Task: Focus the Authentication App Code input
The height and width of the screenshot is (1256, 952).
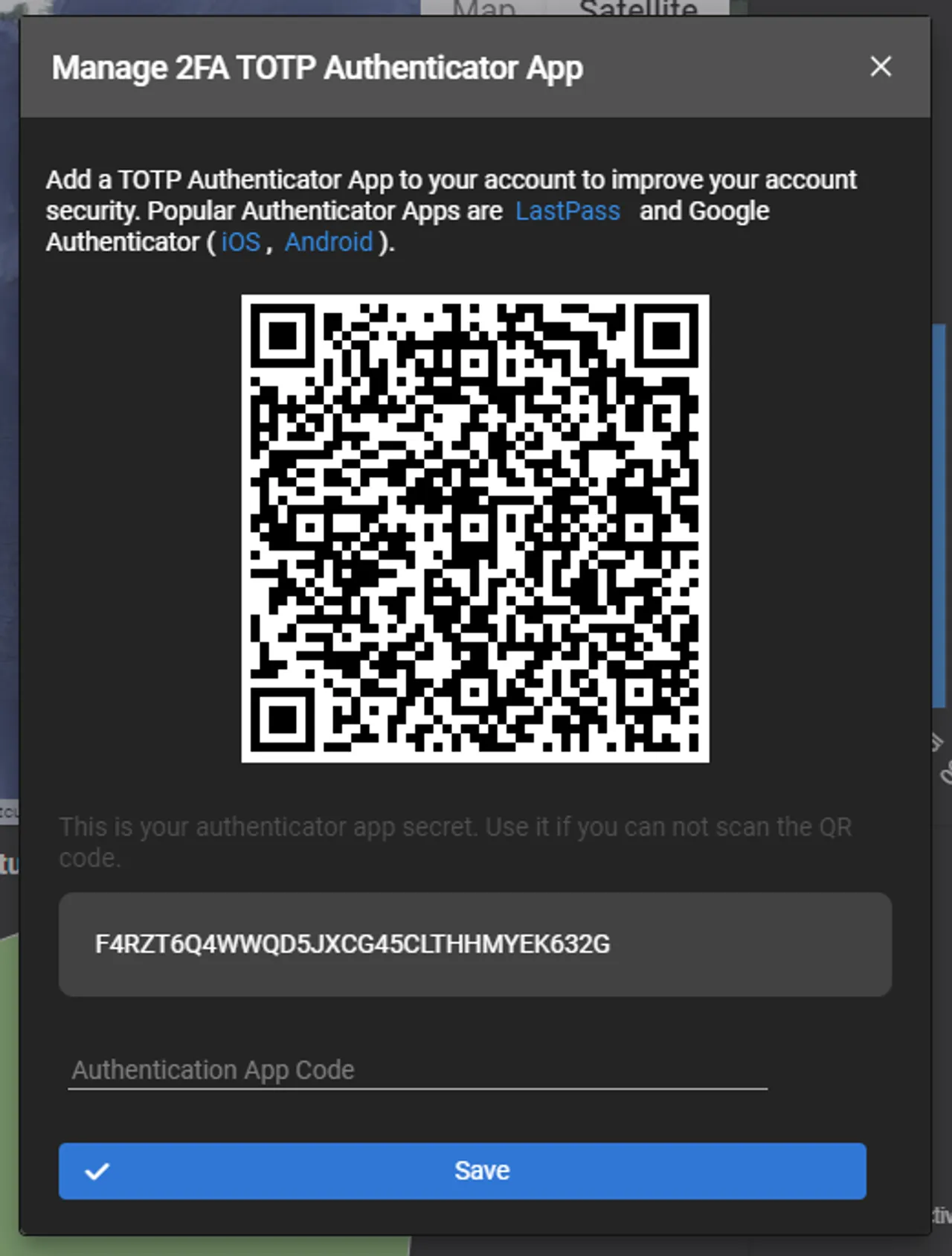Action: coord(417,1070)
